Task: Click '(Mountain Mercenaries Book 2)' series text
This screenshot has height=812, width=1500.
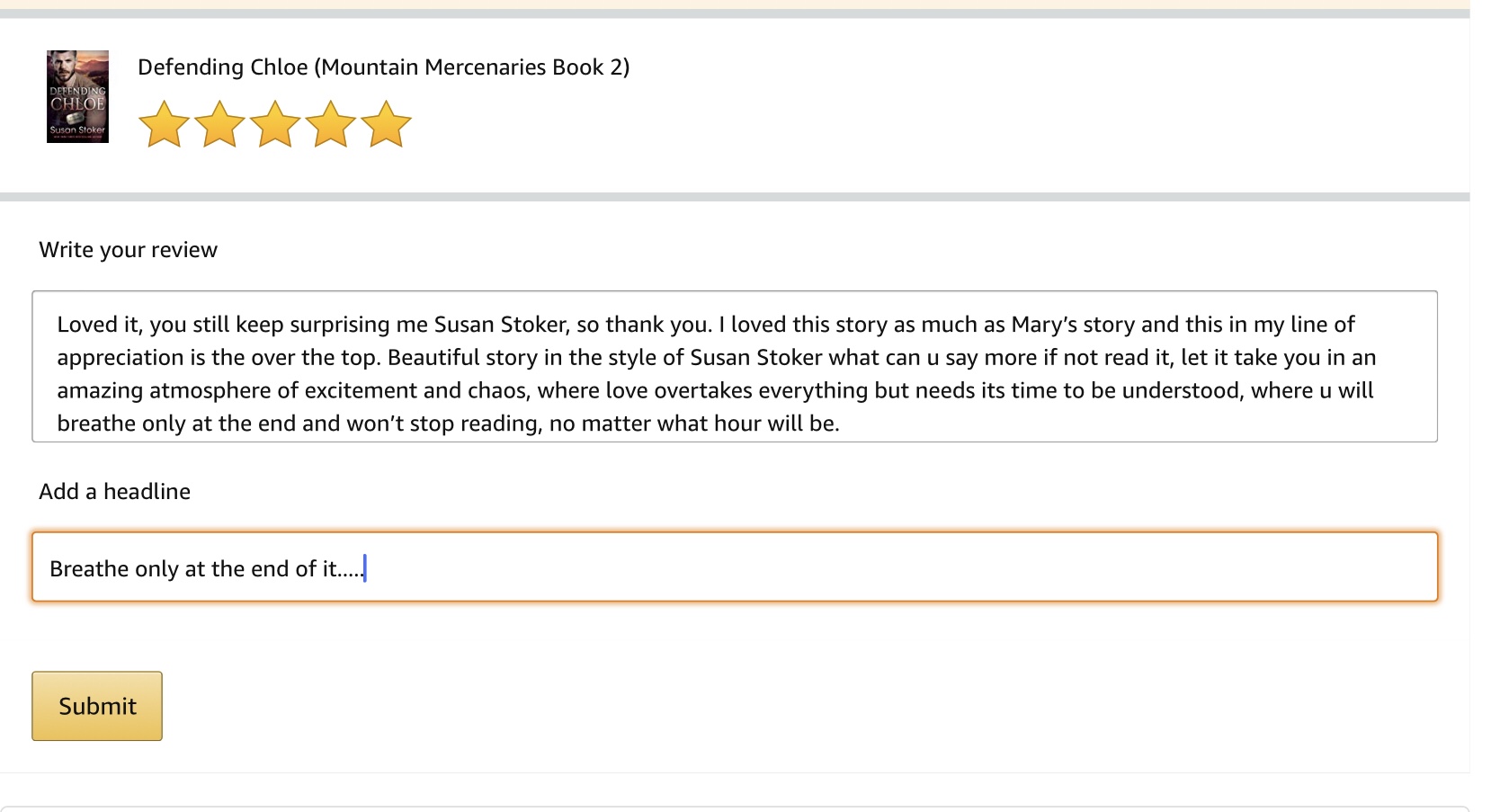Action: point(471,67)
